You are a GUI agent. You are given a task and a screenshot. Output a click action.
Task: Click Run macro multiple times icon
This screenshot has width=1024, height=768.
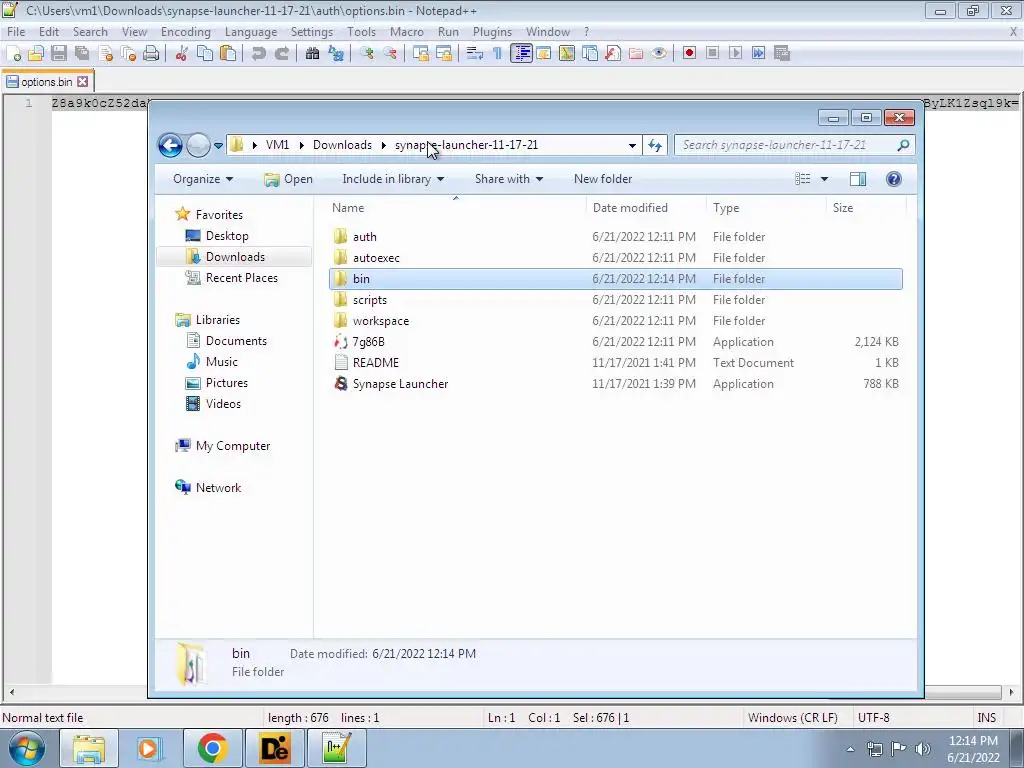point(758,54)
